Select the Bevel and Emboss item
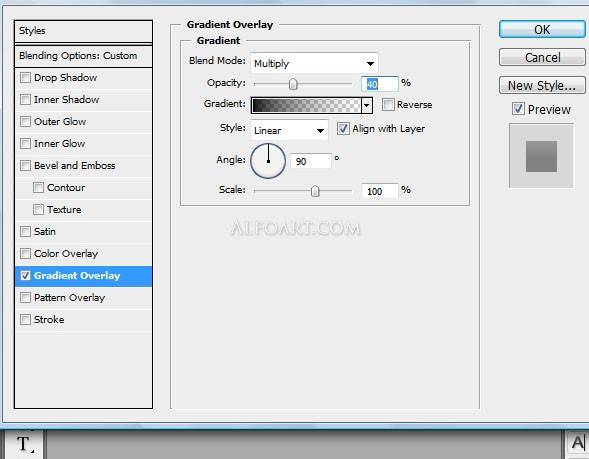The image size is (589, 459). [x=74, y=166]
